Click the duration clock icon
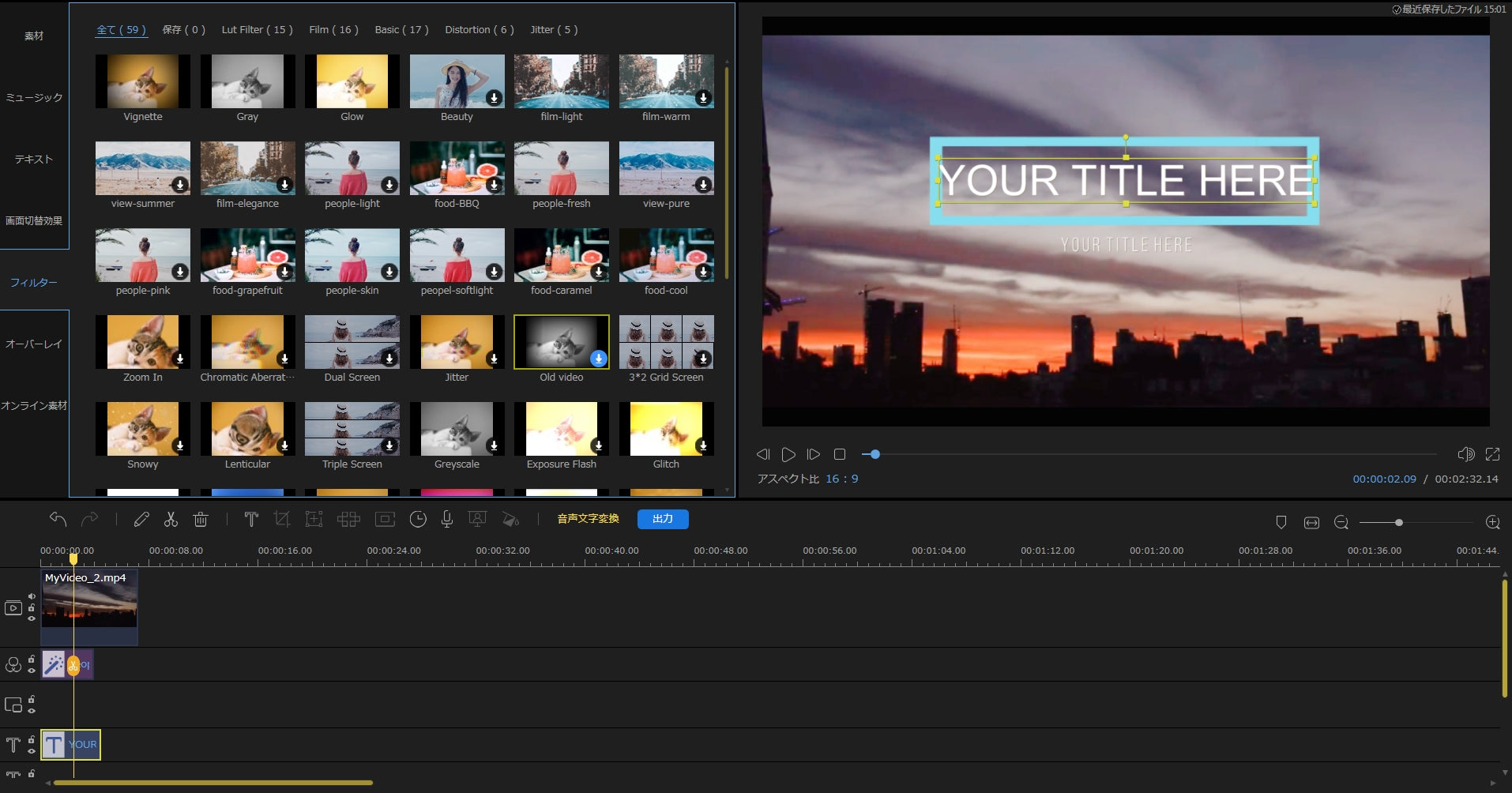This screenshot has width=1512, height=793. (418, 519)
